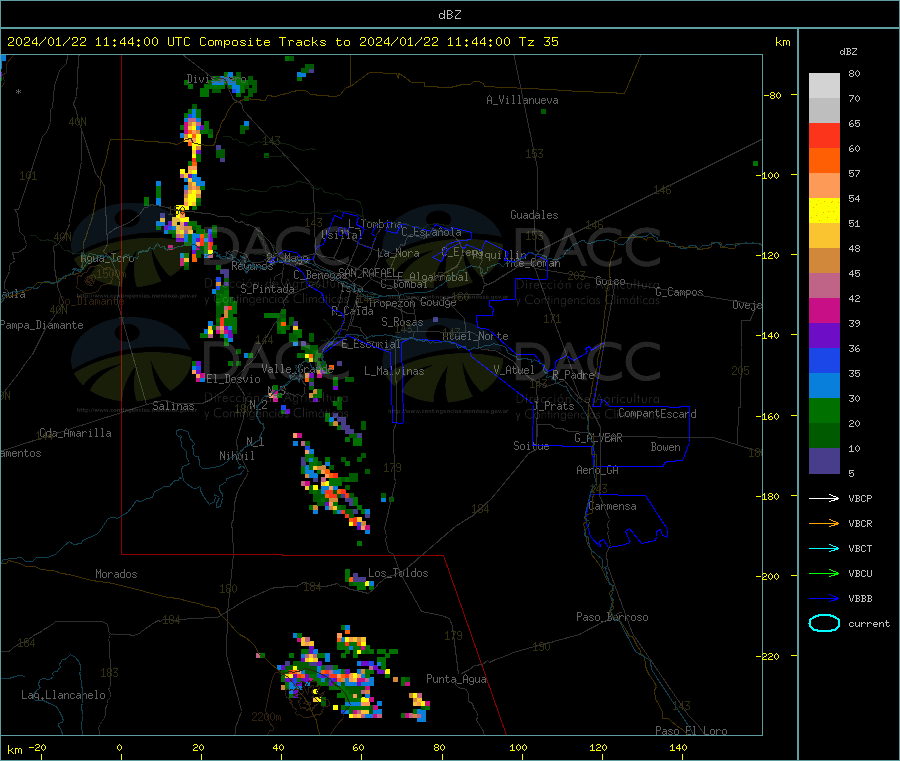Click the Cda_Amarilla location label
Screen dimensions: 900x761
click(x=75, y=433)
